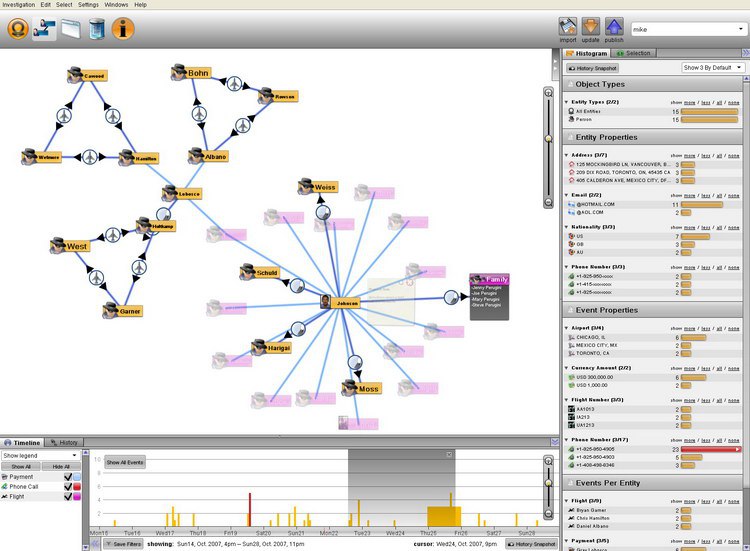Uncheck the Phone Call legend checkbox

(68, 487)
